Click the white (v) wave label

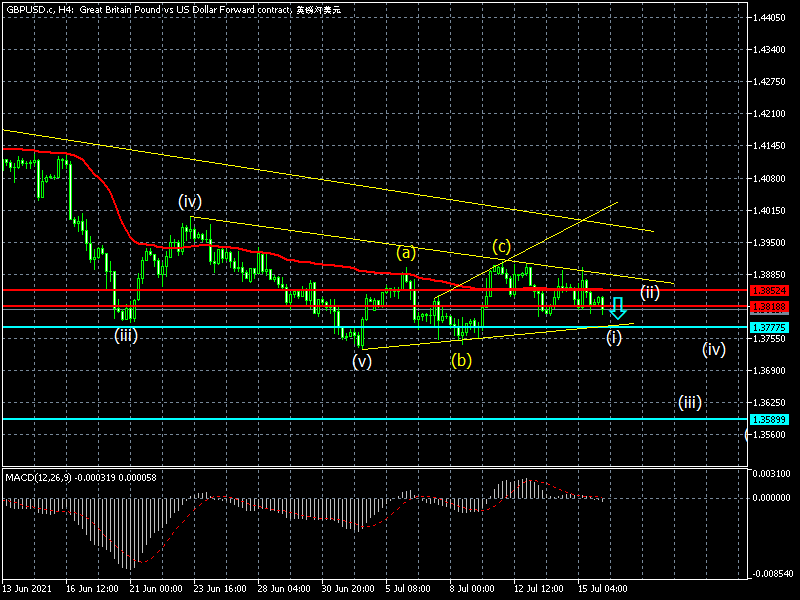pos(361,362)
